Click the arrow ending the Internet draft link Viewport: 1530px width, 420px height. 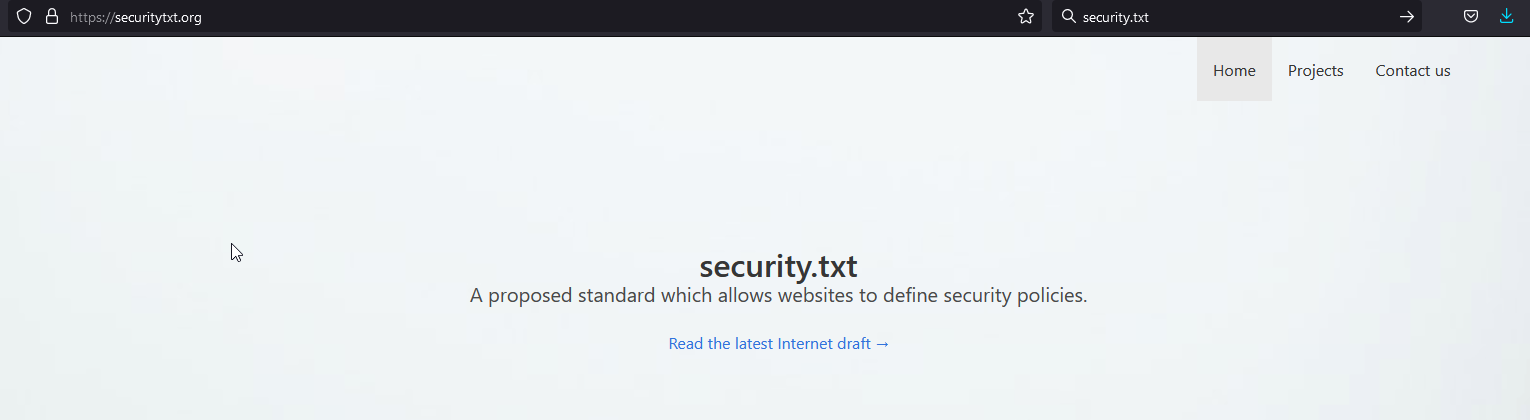[x=882, y=344]
